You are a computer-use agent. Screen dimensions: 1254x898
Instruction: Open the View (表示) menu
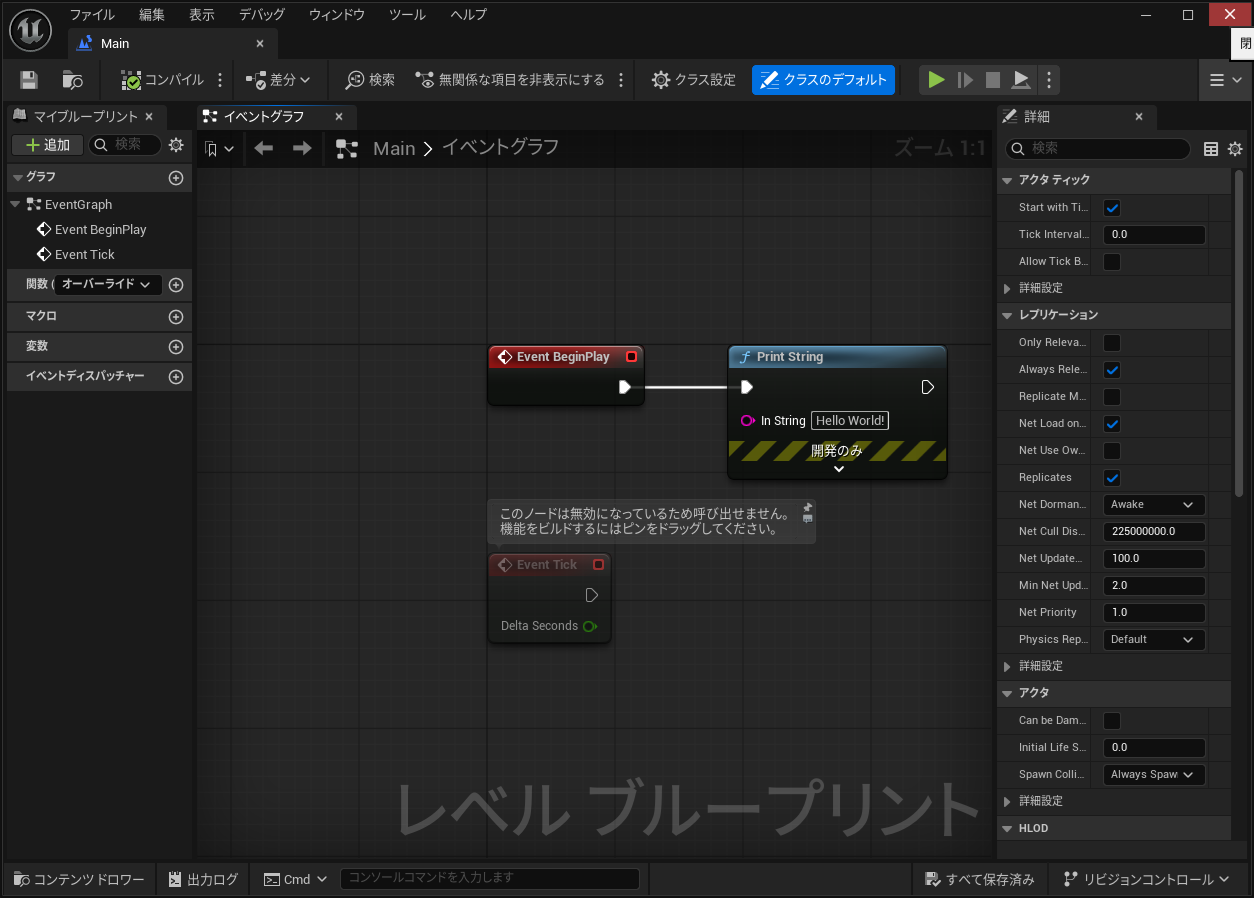point(202,15)
